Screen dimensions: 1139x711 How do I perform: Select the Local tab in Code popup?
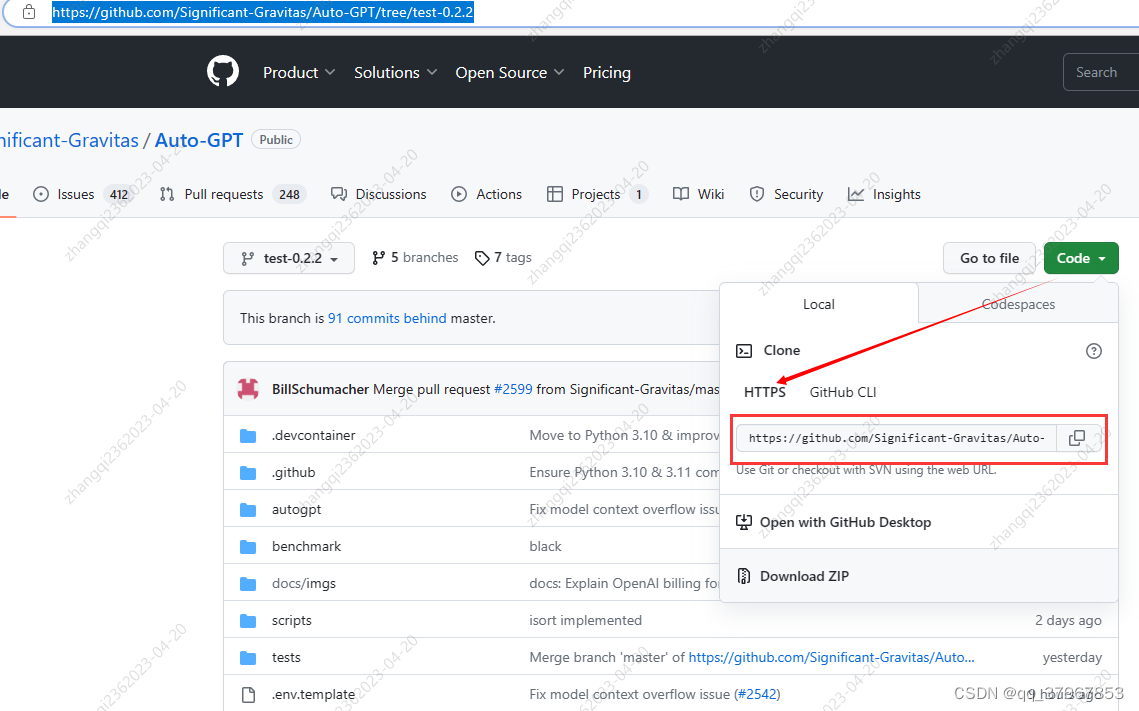(819, 304)
